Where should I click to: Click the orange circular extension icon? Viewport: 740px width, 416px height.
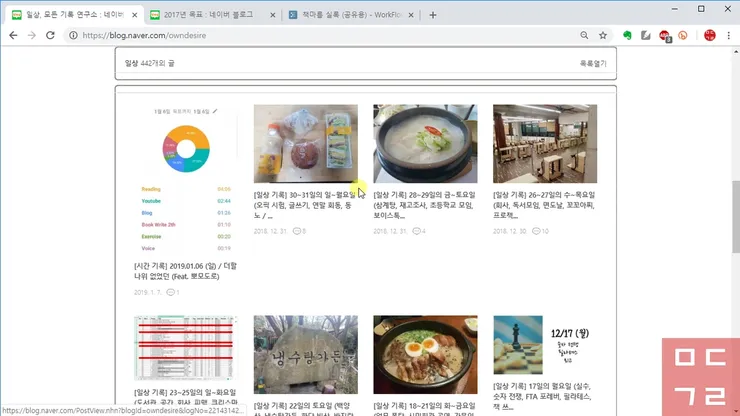click(x=683, y=35)
